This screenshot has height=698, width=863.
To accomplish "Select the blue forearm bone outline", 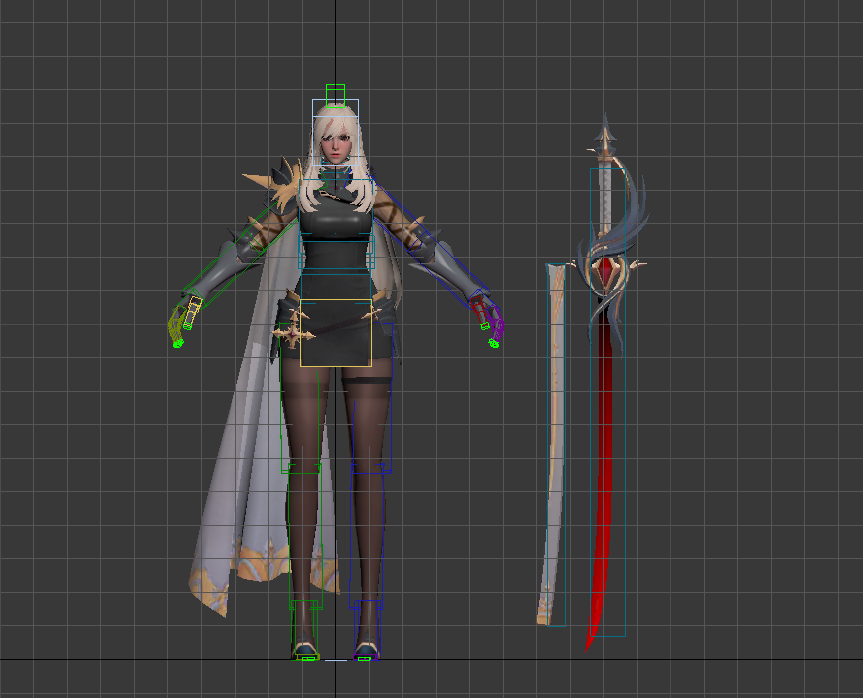I will [451, 272].
